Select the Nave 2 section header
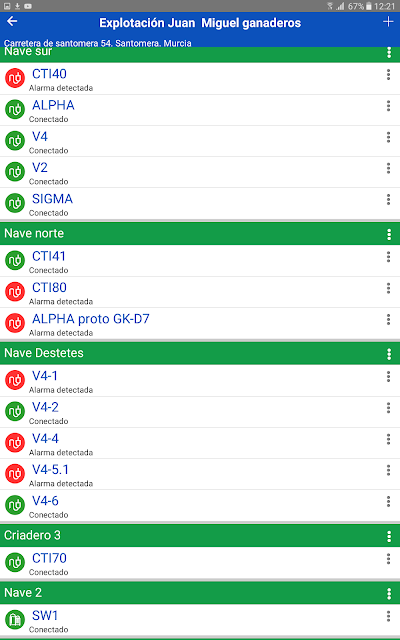Viewport: 400px width, 640px height. [x=200, y=593]
